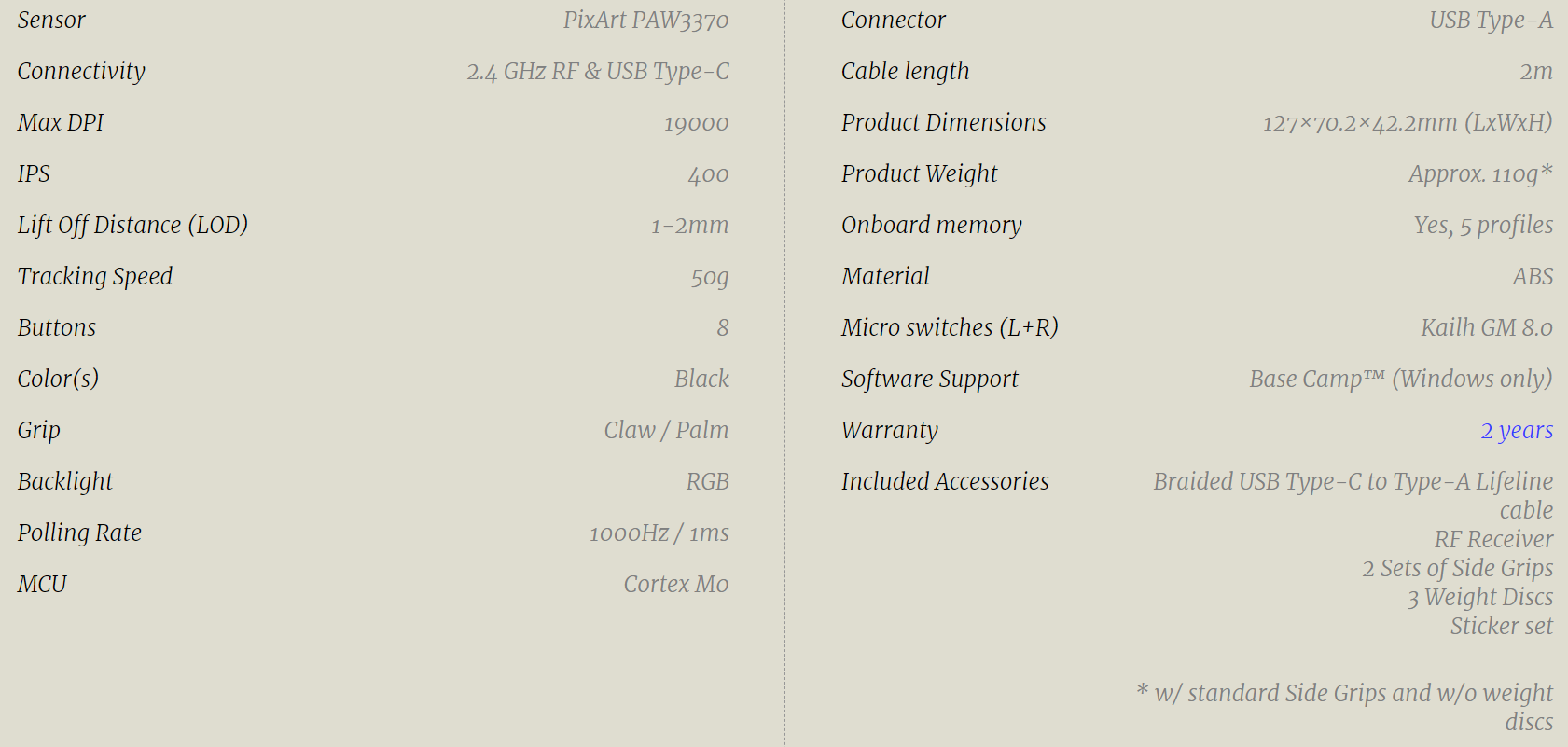Click the RGB backlight value
The image size is (1568, 747).
point(707,481)
